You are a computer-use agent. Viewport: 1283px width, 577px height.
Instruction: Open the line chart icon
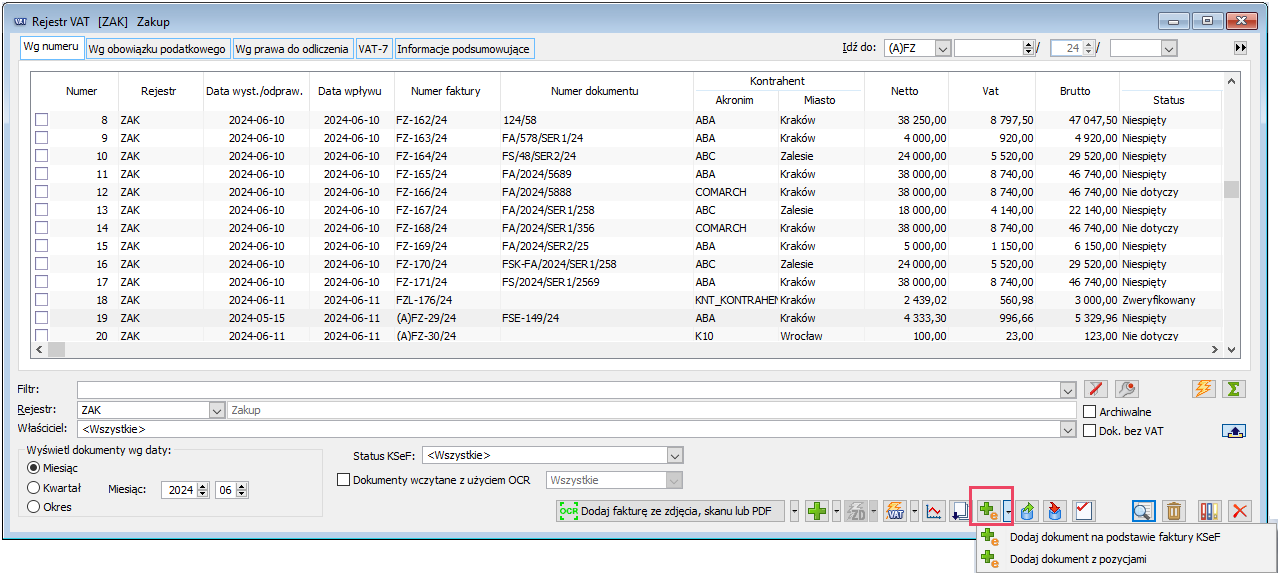[x=933, y=511]
